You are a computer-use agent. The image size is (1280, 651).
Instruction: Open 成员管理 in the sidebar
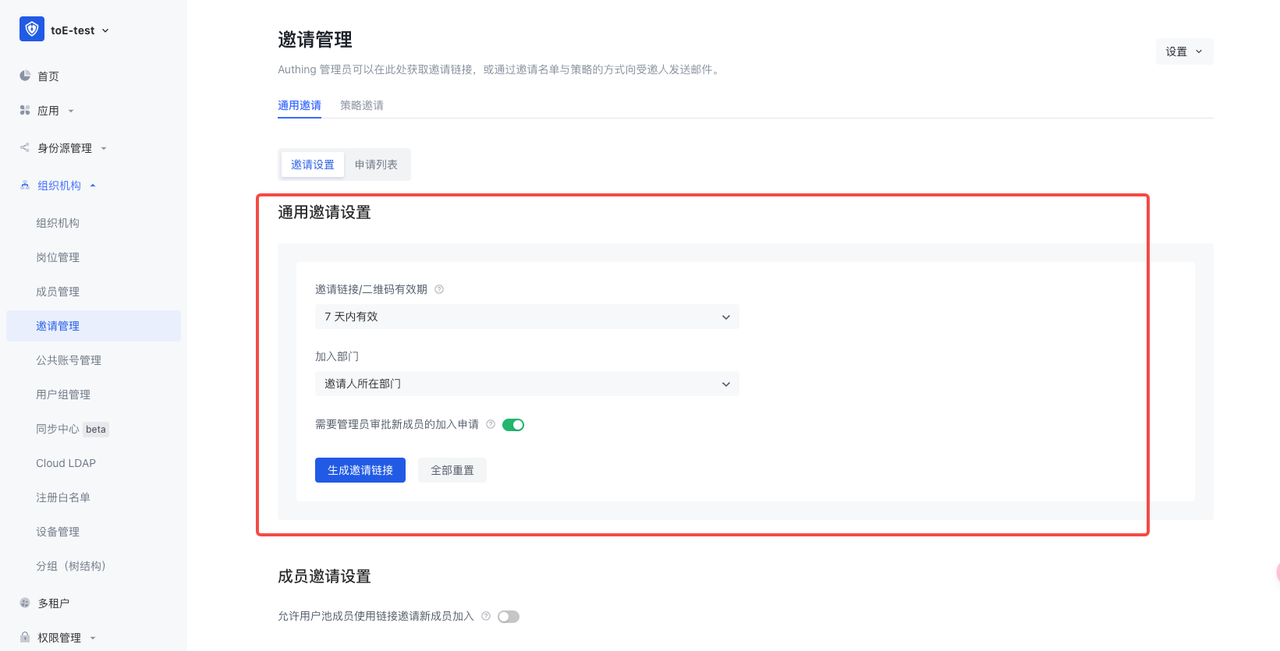pos(58,292)
